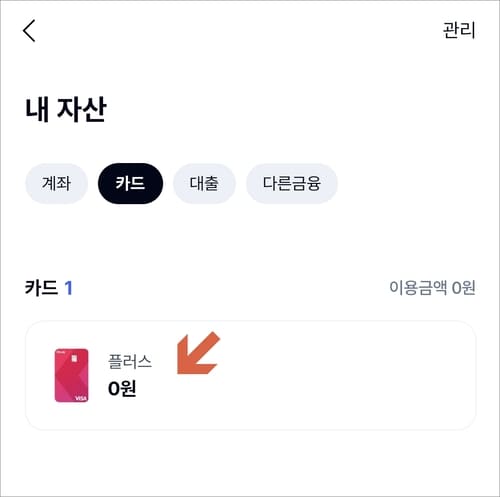Tap the pink Visa card image
The image size is (500, 497).
tap(72, 375)
